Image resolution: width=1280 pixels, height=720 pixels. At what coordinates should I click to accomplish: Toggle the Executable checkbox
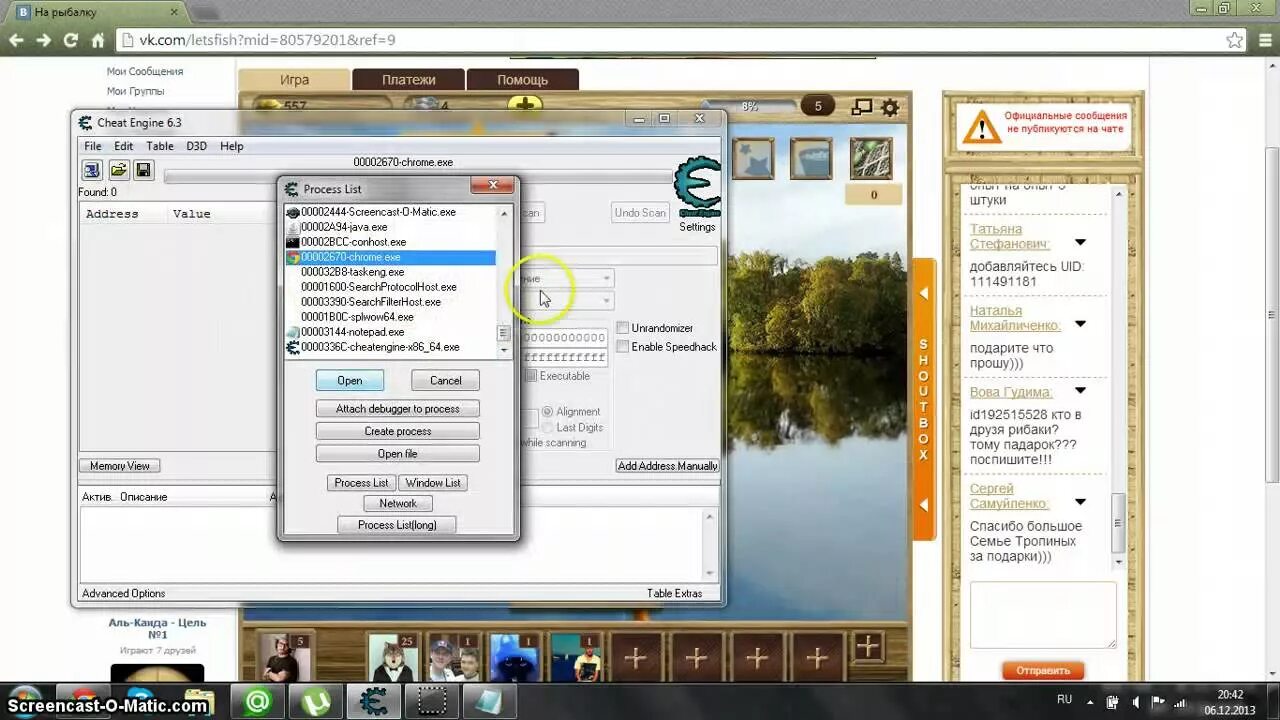pyautogui.click(x=532, y=376)
